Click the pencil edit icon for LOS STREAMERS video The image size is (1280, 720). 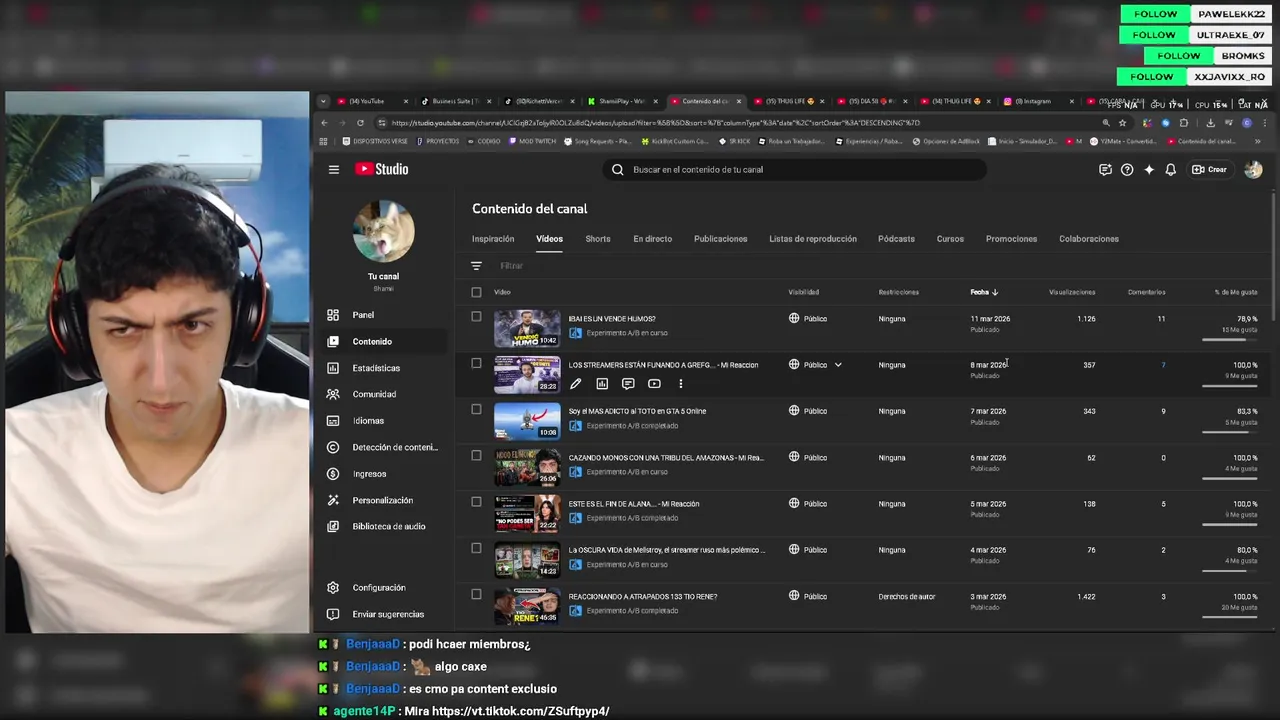pos(576,384)
